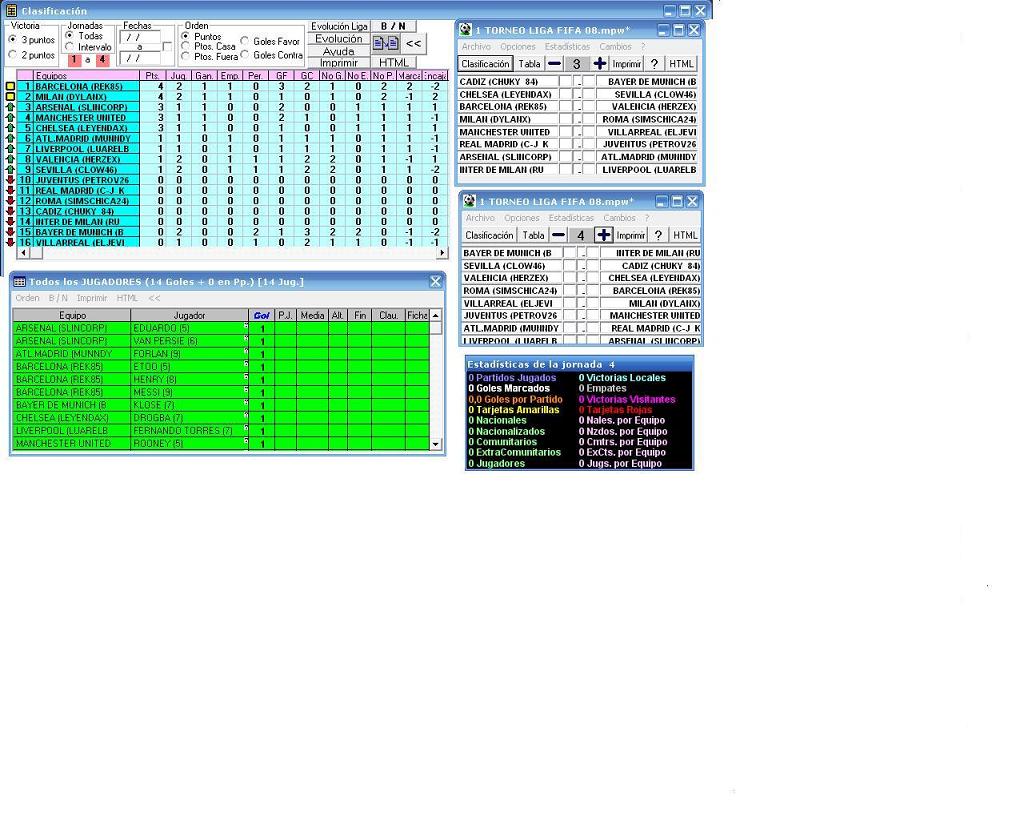Click soccer ball icon of jornada 4 window
Screen dimensions: 1024x820
(469, 201)
